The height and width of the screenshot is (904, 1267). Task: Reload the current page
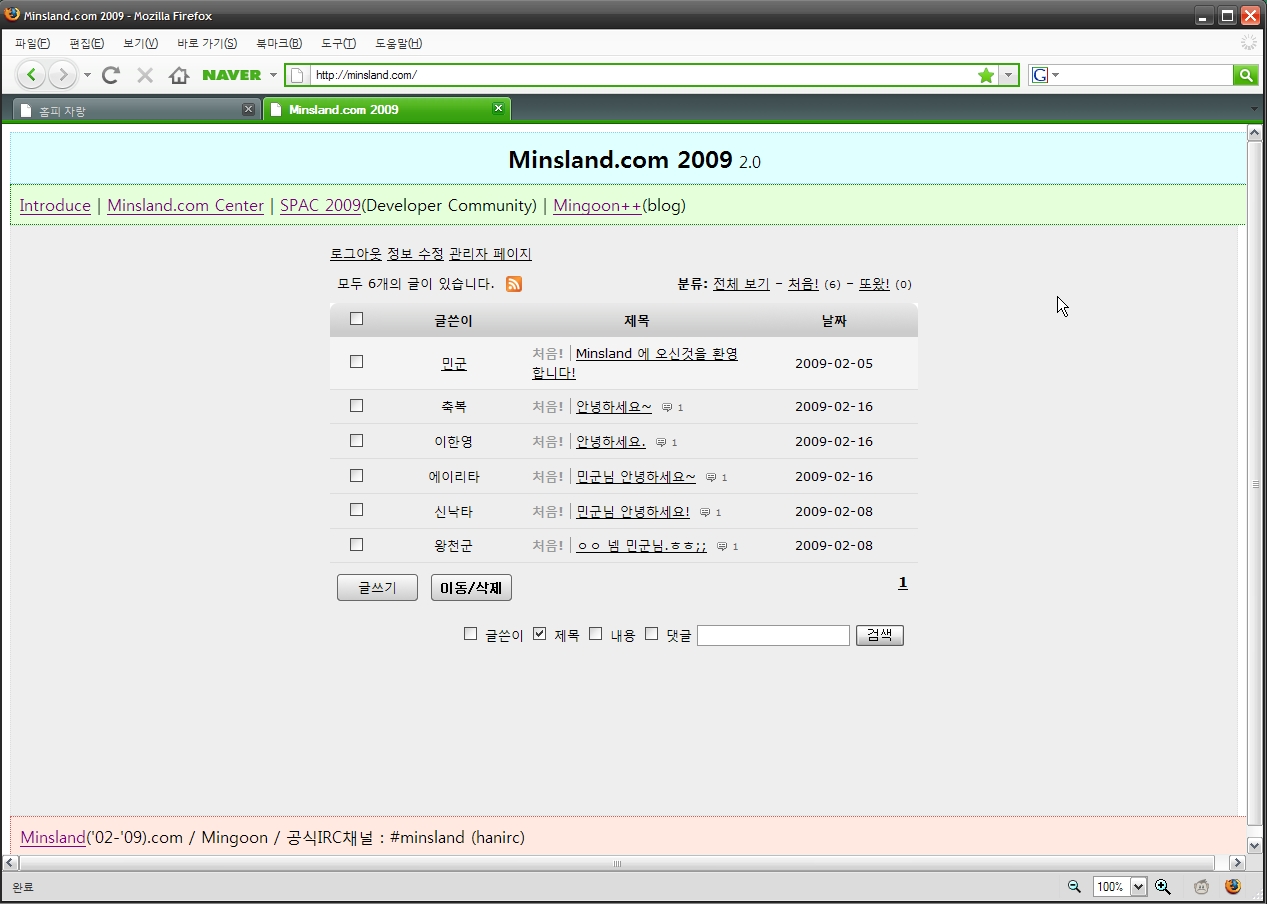pyautogui.click(x=111, y=75)
